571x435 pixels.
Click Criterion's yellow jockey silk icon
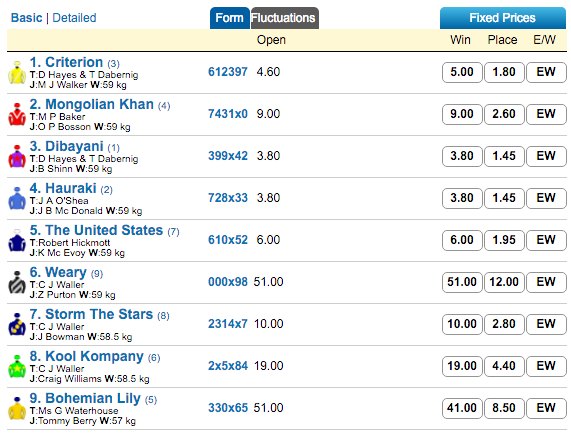(17, 72)
